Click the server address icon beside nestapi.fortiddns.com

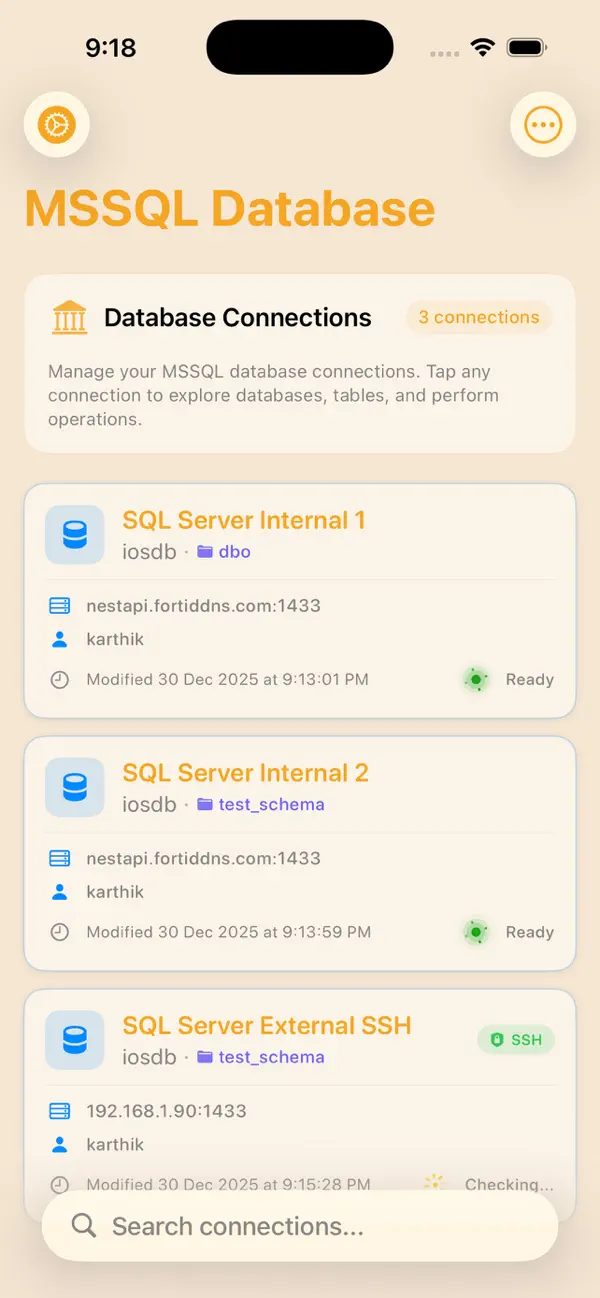pyautogui.click(x=59, y=605)
